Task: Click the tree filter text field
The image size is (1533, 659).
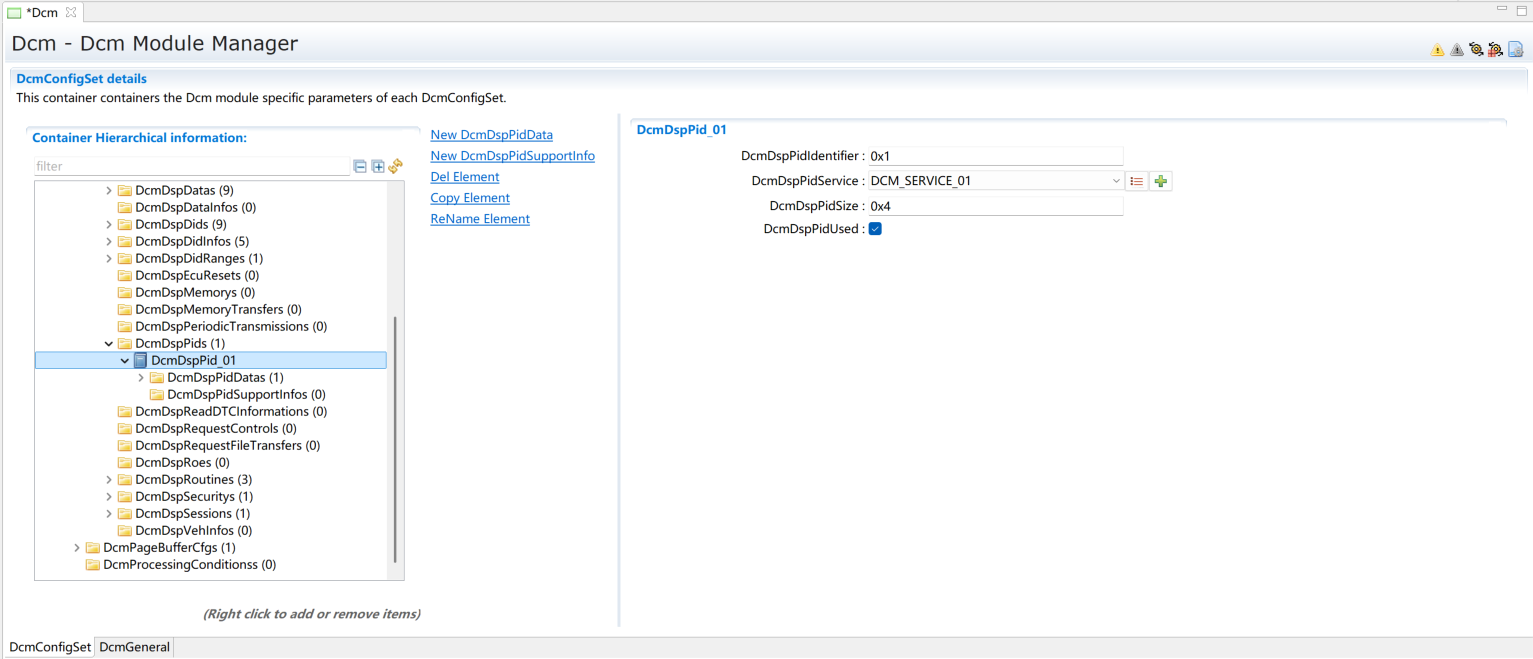Action: point(190,167)
